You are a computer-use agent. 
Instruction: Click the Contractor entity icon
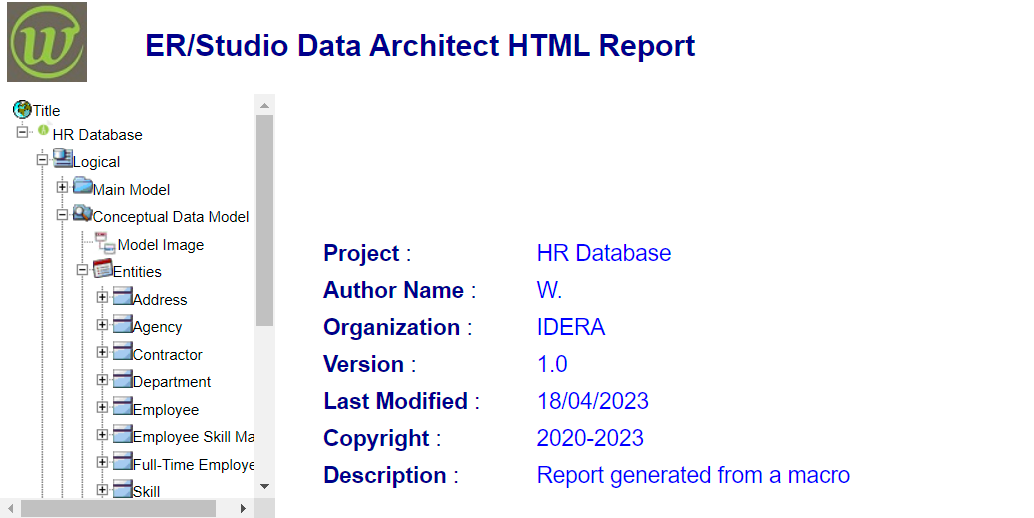click(x=123, y=351)
